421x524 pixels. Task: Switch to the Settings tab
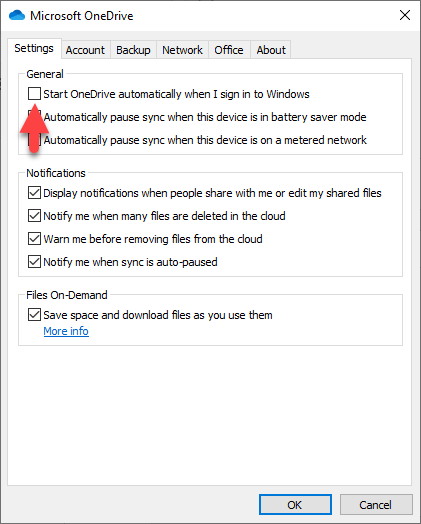tap(34, 48)
